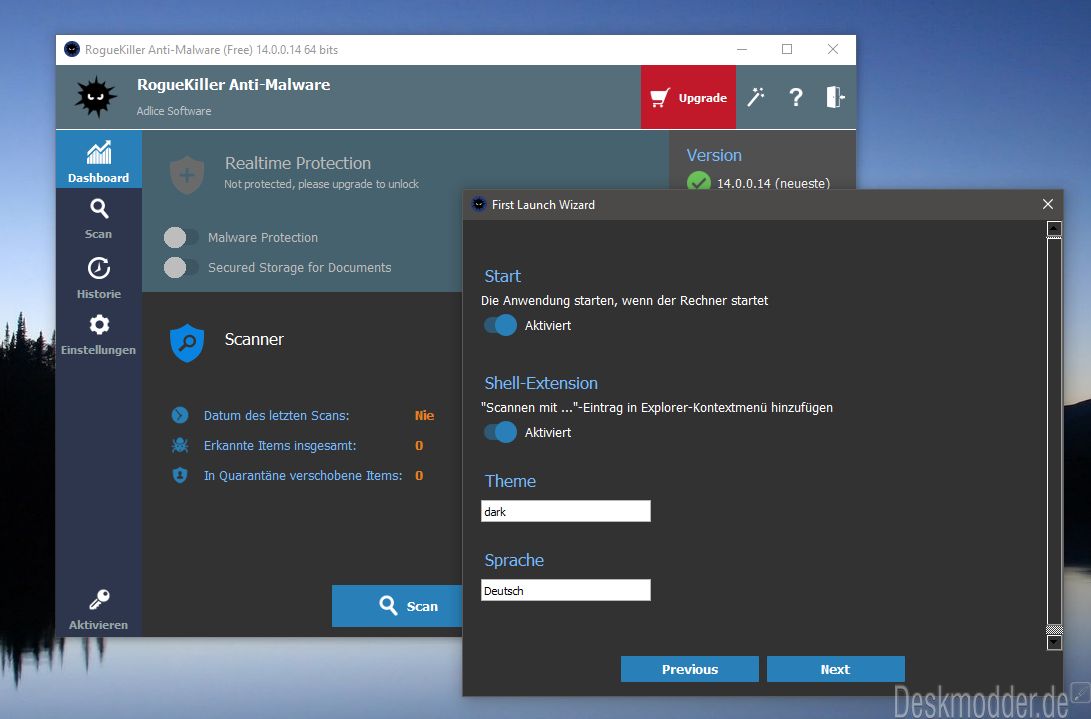The image size is (1091, 719).
Task: Click In Quarantäne verschobene Items label
Action: click(303, 475)
